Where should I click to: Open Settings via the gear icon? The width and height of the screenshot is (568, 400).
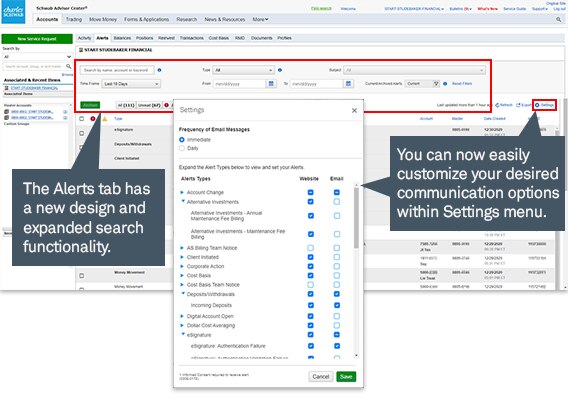(x=544, y=105)
